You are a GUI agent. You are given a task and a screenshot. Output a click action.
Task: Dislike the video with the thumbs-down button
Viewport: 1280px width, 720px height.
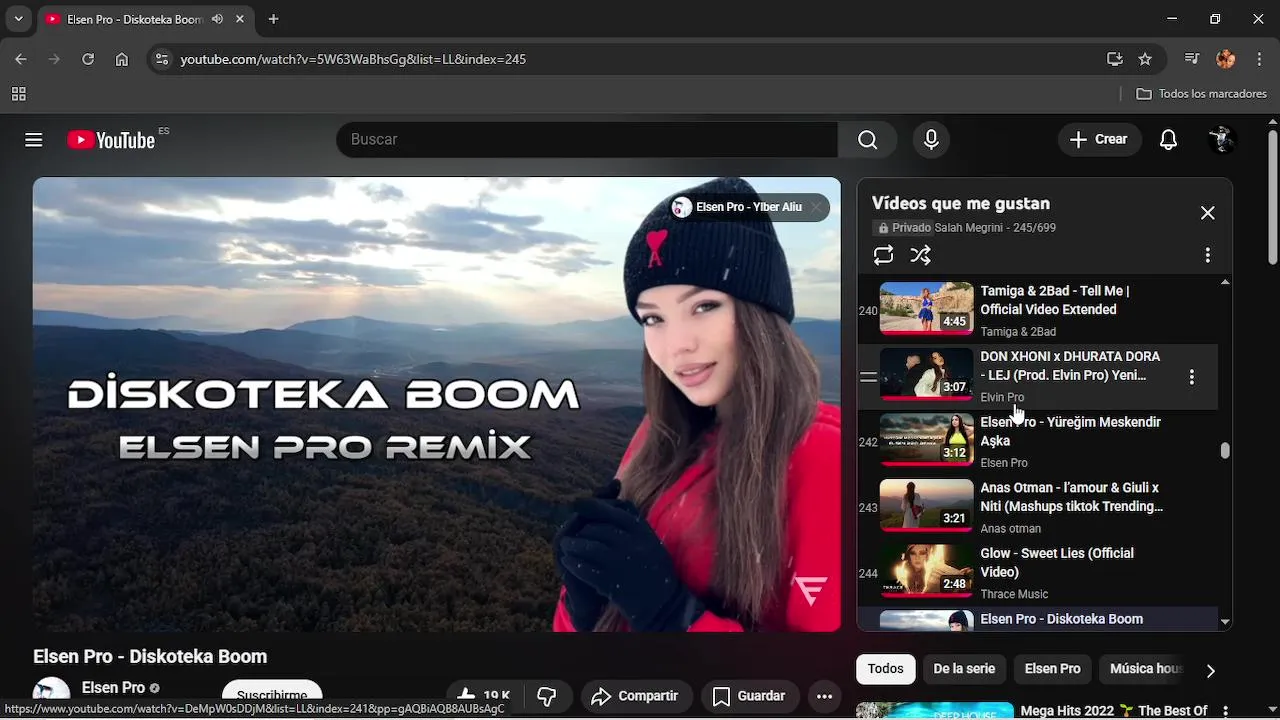tap(547, 696)
